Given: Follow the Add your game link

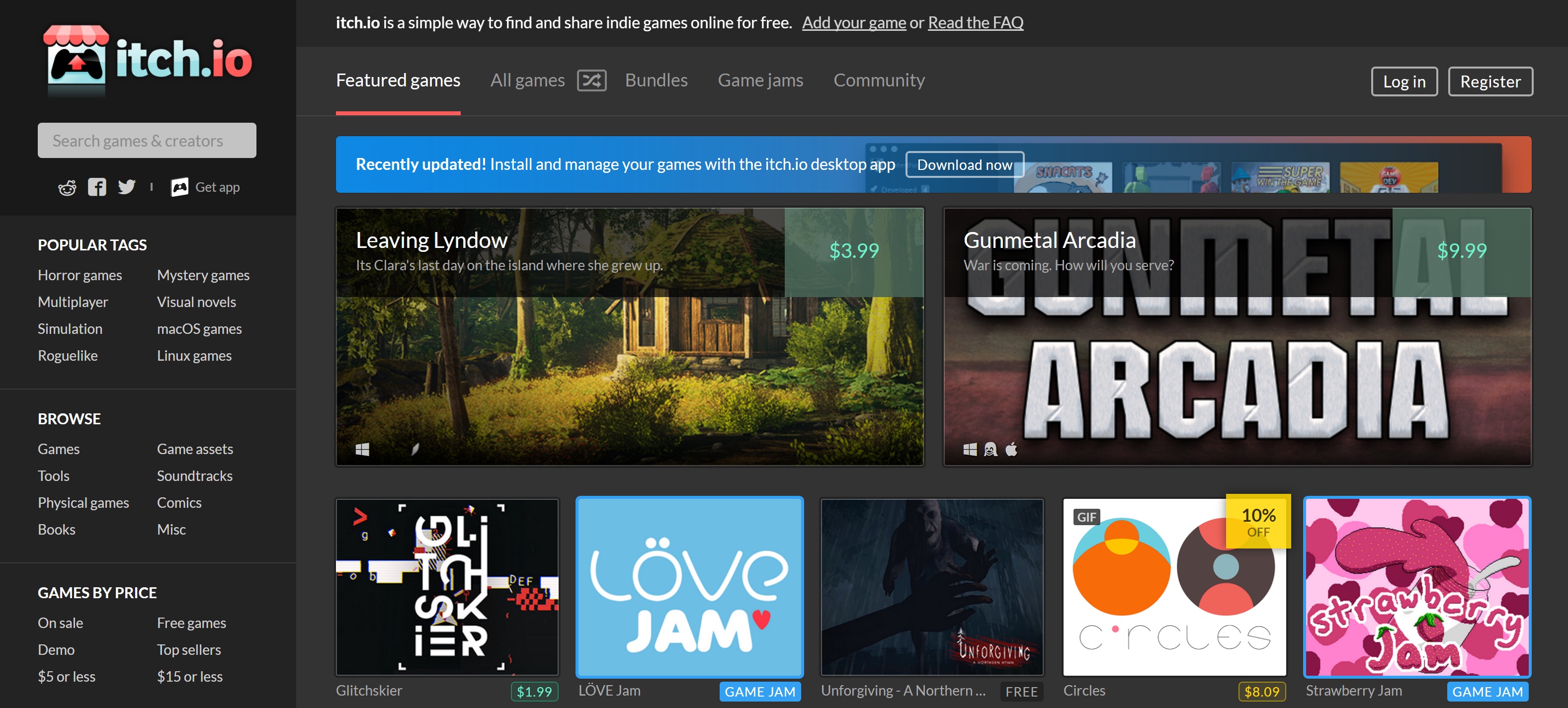Looking at the screenshot, I should (854, 22).
